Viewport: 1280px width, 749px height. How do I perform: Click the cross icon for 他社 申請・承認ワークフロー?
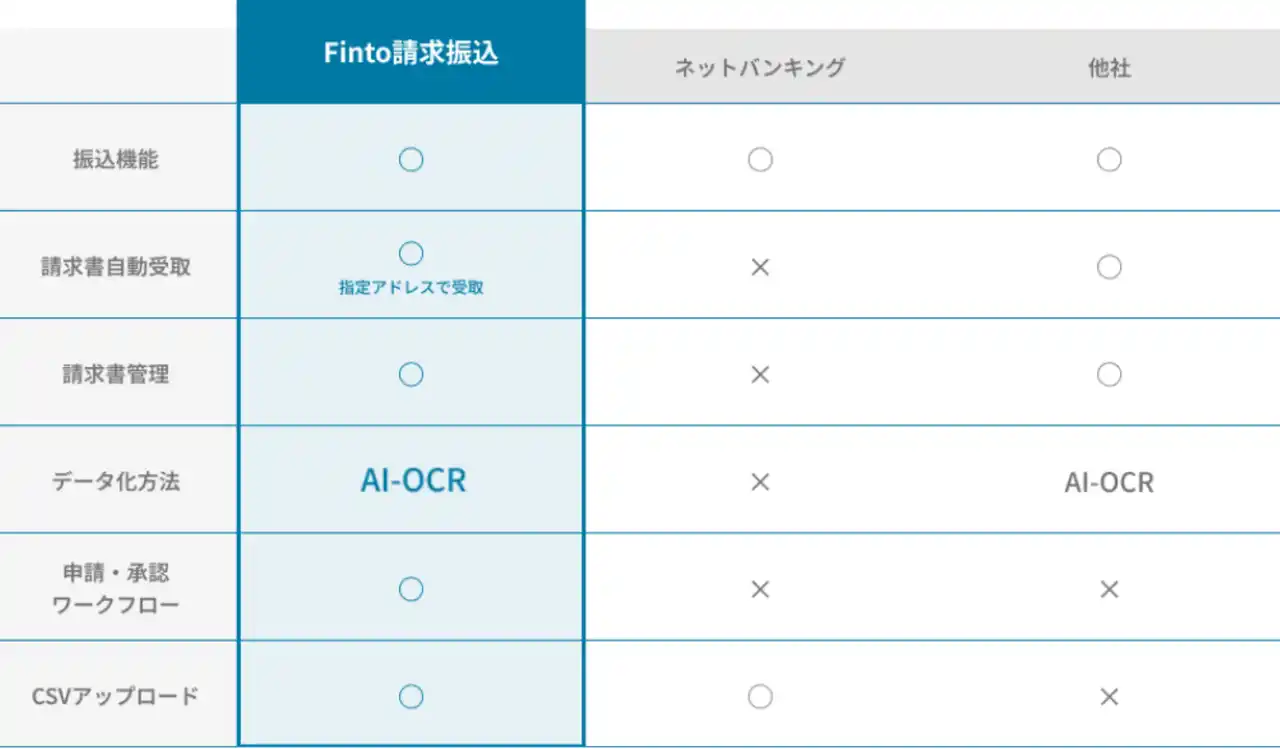1109,590
